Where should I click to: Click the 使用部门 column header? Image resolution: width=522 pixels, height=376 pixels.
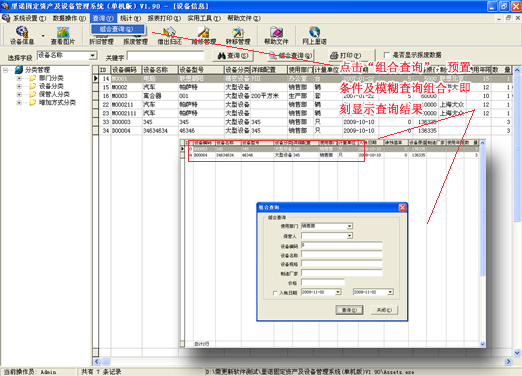300,70
